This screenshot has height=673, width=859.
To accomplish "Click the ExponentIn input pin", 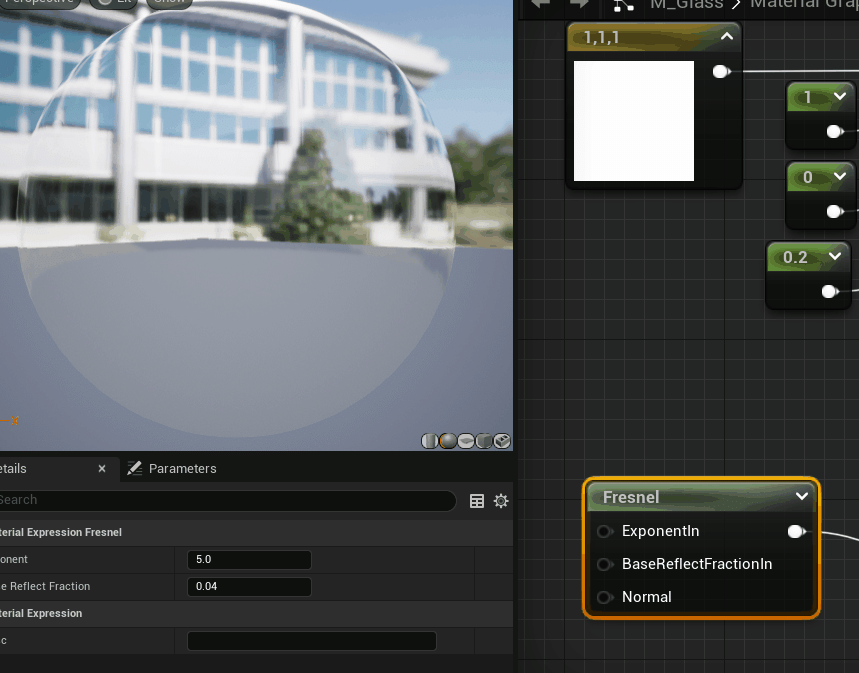I will 604,531.
